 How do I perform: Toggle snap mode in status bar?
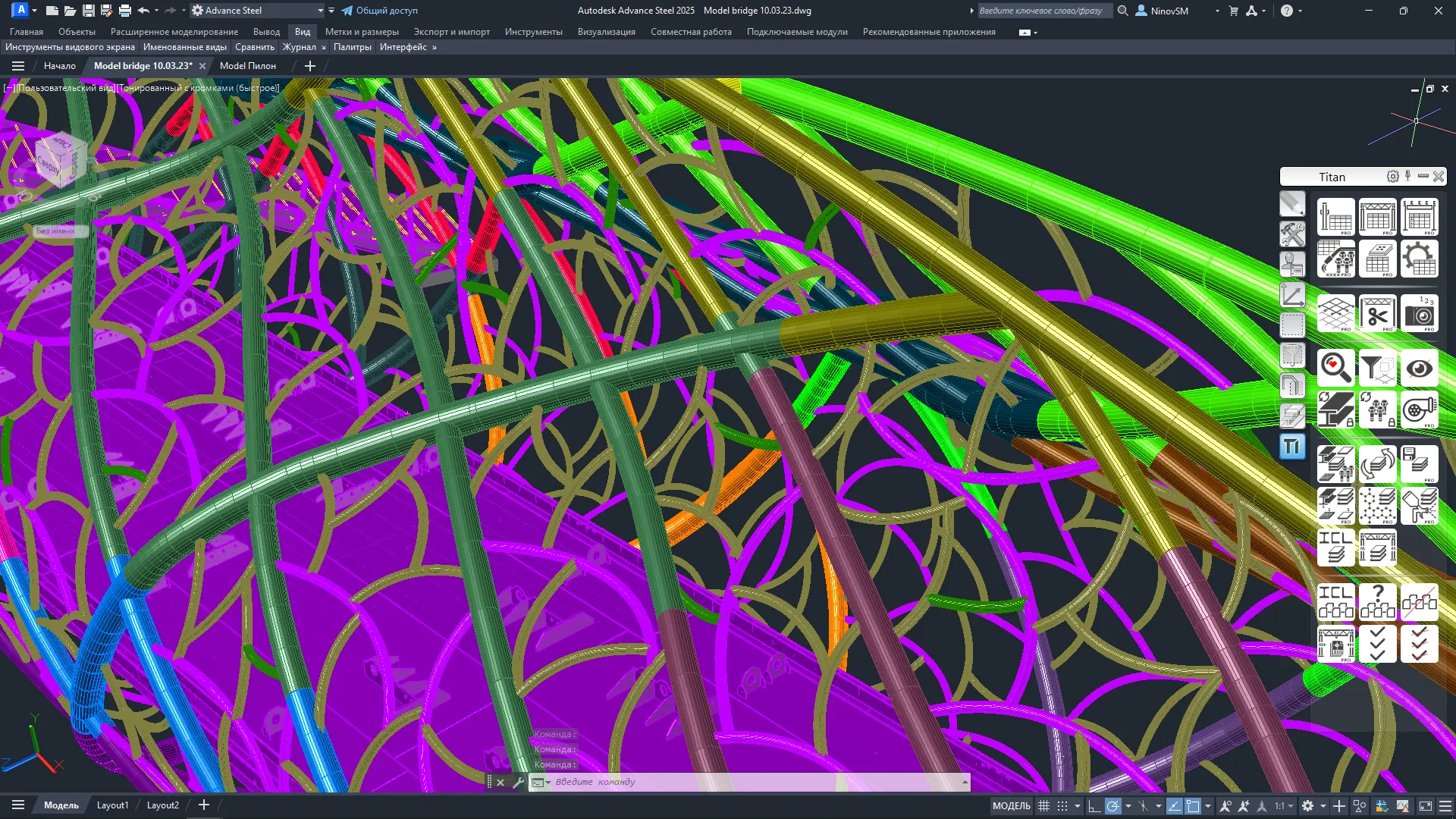1062,805
